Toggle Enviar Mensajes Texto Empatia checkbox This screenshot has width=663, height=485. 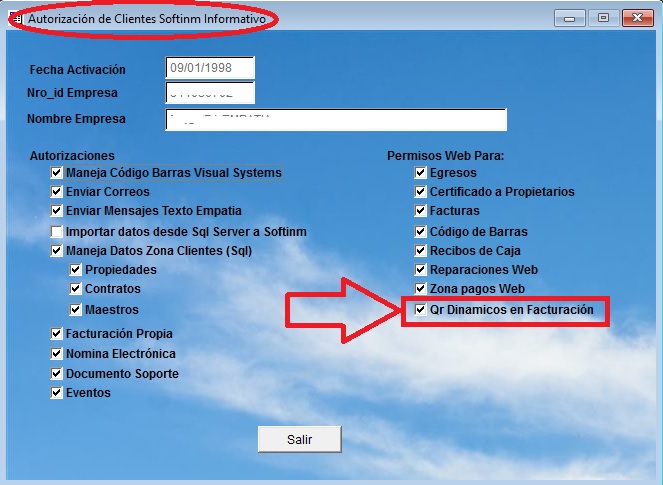[x=56, y=211]
